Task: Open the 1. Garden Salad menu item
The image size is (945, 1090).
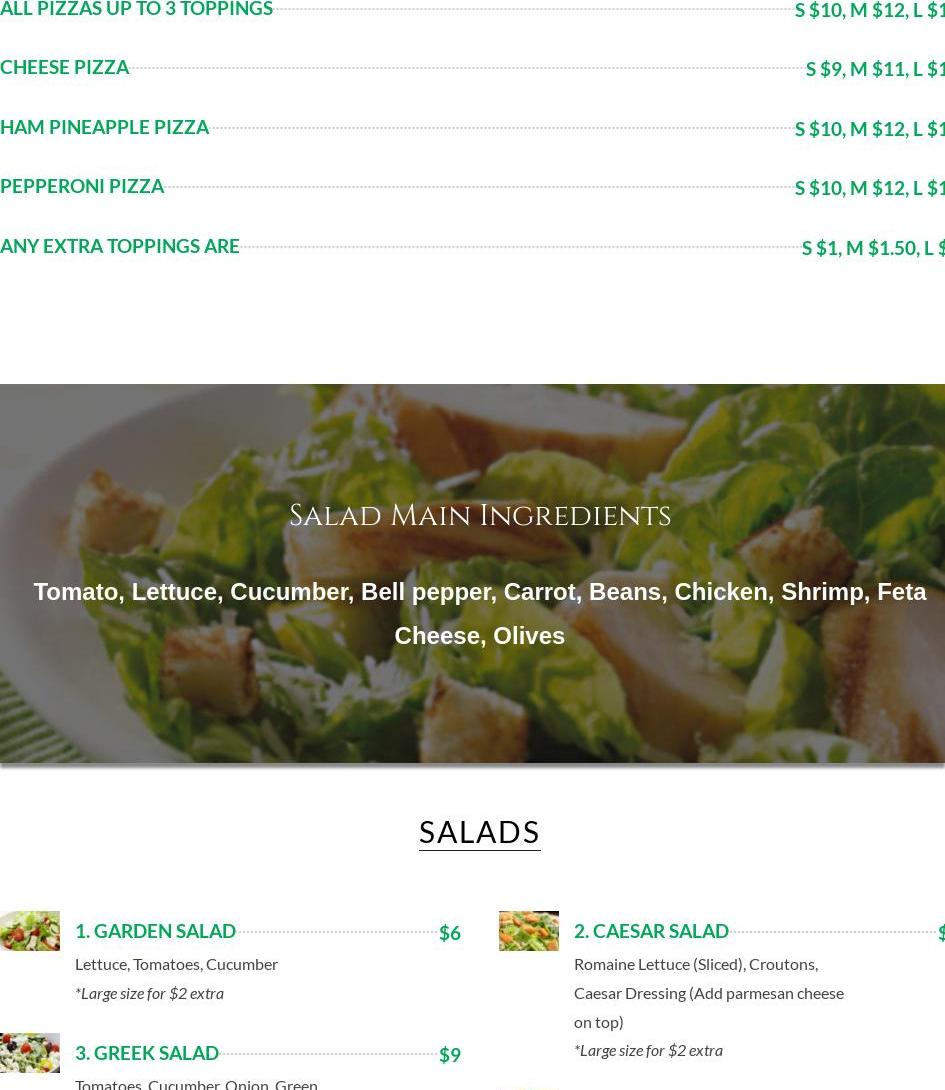Action: [155, 932]
